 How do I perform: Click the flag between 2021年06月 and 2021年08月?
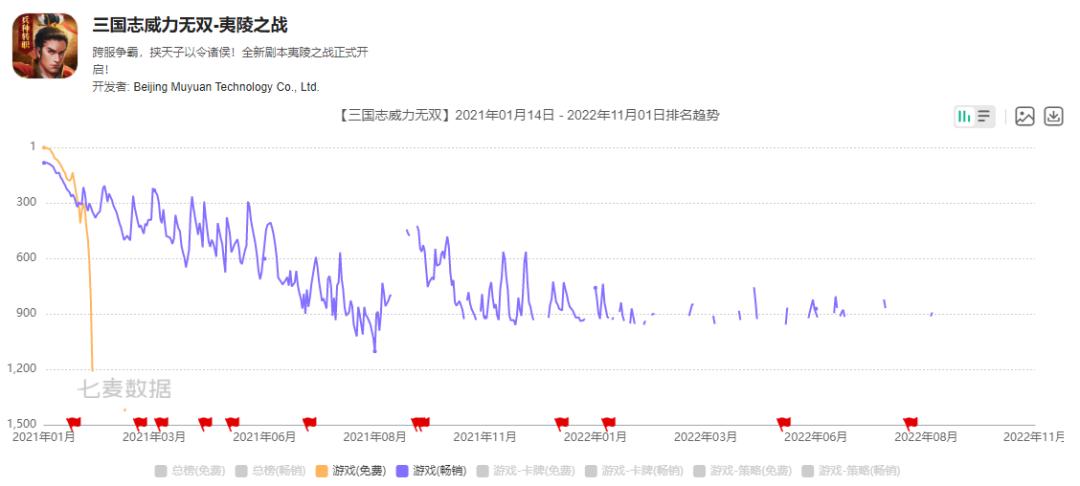[x=309, y=423]
